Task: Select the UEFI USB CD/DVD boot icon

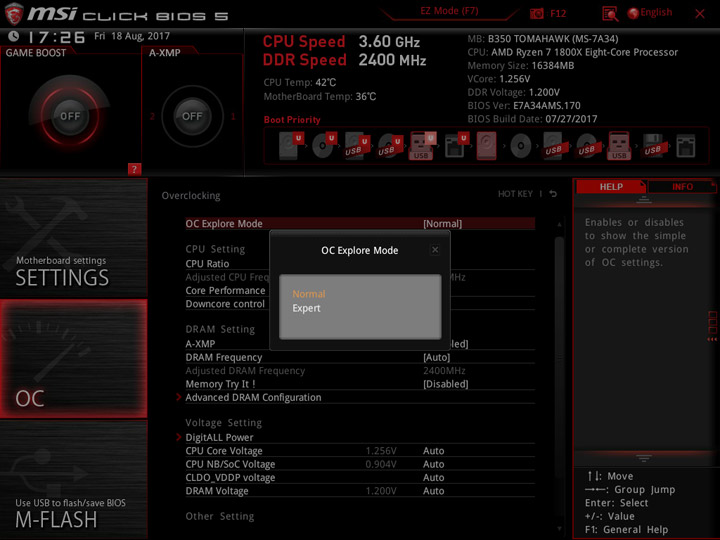Action: coord(390,146)
